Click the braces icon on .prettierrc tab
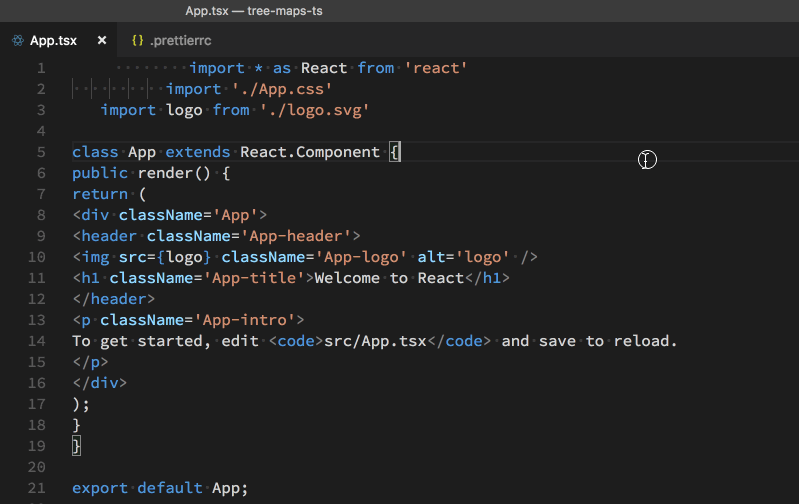 (137, 41)
